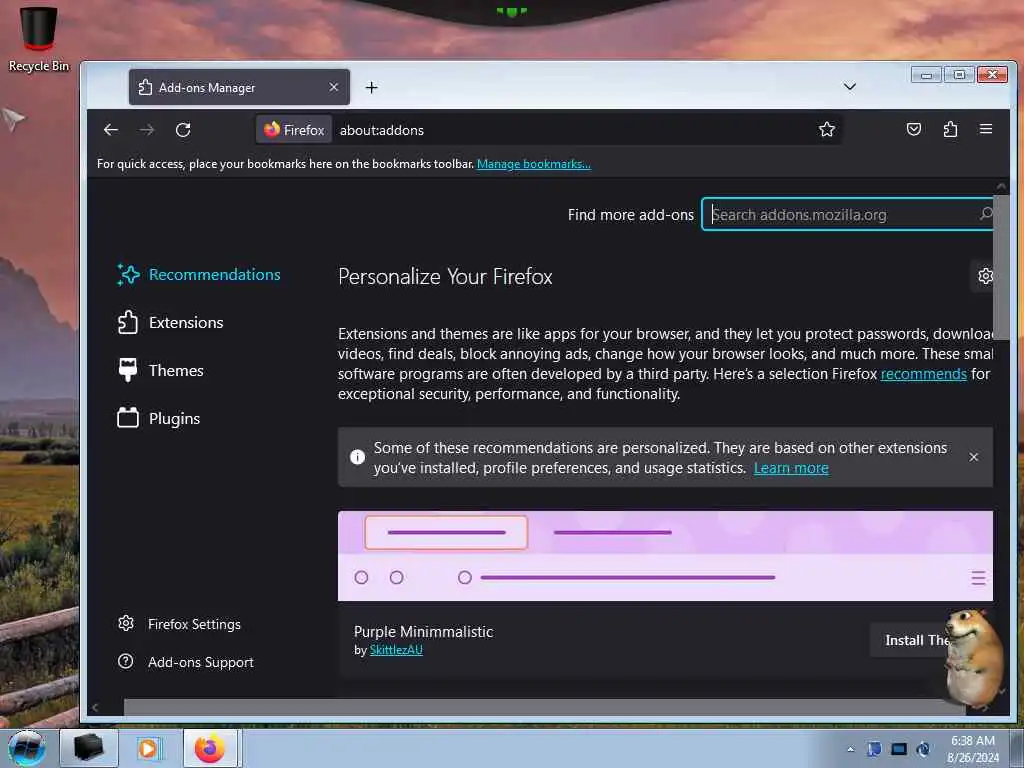Open the Learn more link
The width and height of the screenshot is (1024, 768).
pyautogui.click(x=791, y=468)
